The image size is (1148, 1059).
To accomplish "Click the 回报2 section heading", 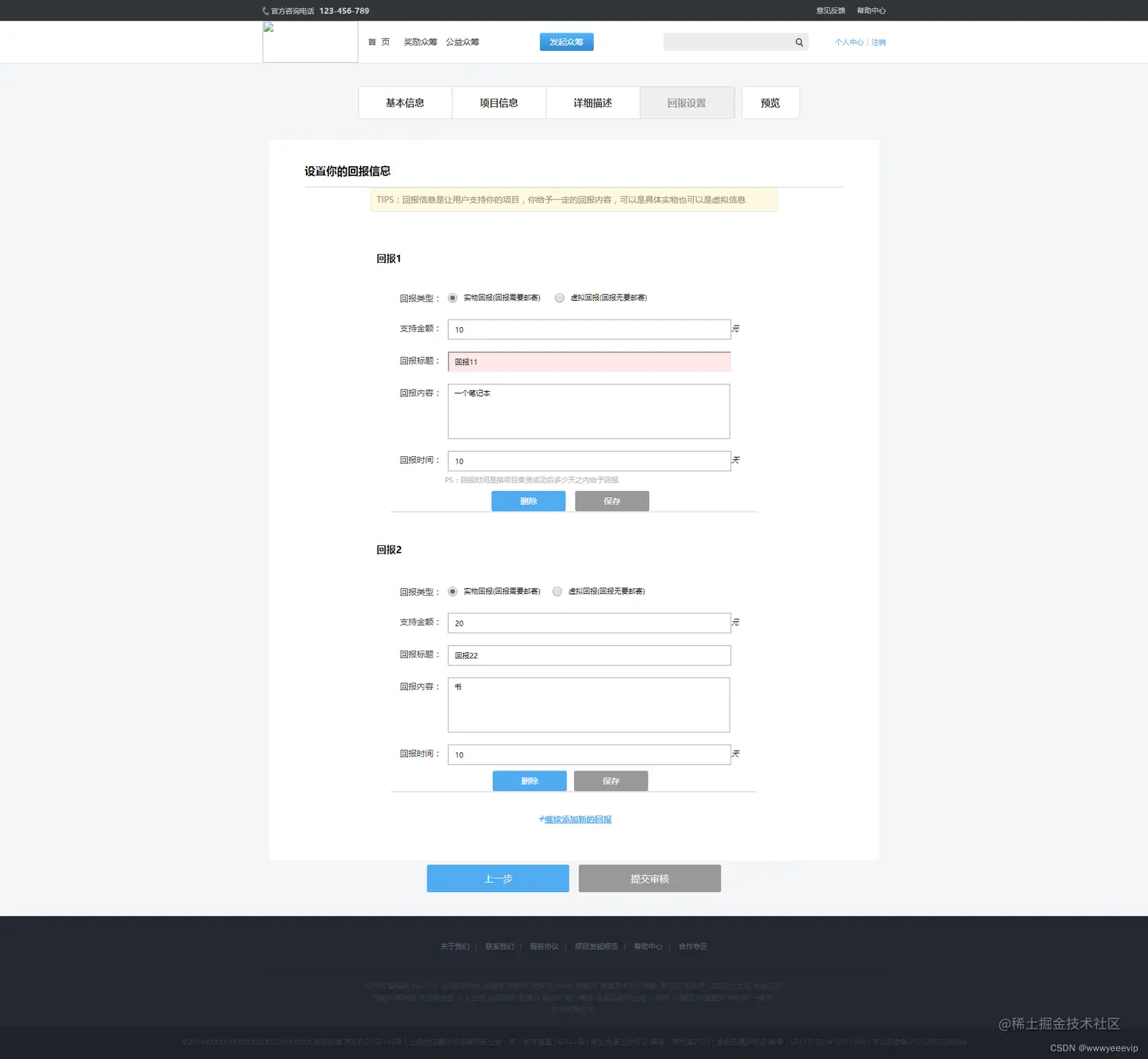I will click(x=389, y=550).
